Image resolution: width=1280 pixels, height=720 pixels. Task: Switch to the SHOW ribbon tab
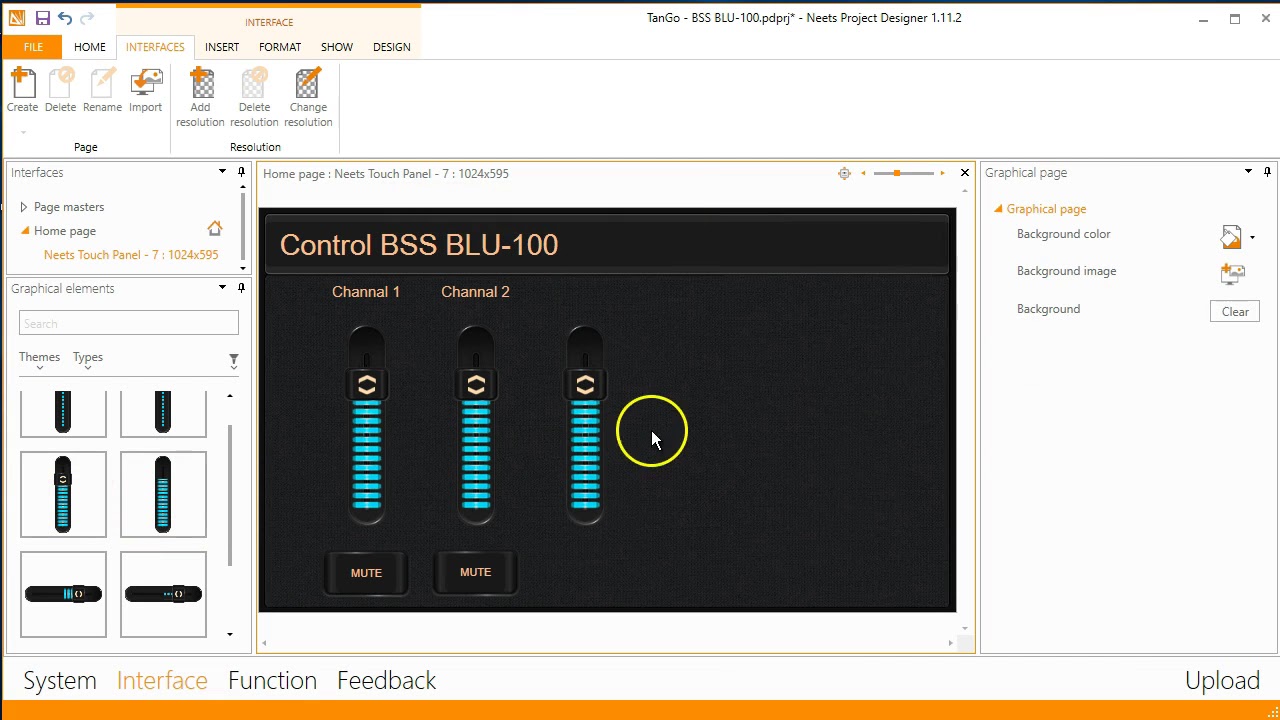point(337,47)
